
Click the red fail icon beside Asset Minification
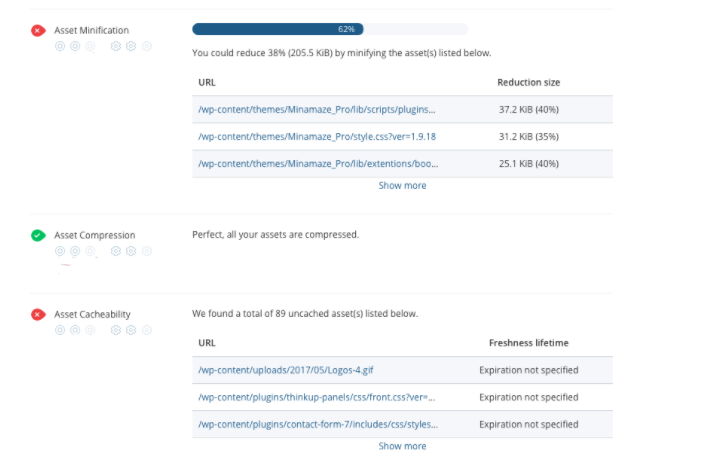click(x=38, y=30)
